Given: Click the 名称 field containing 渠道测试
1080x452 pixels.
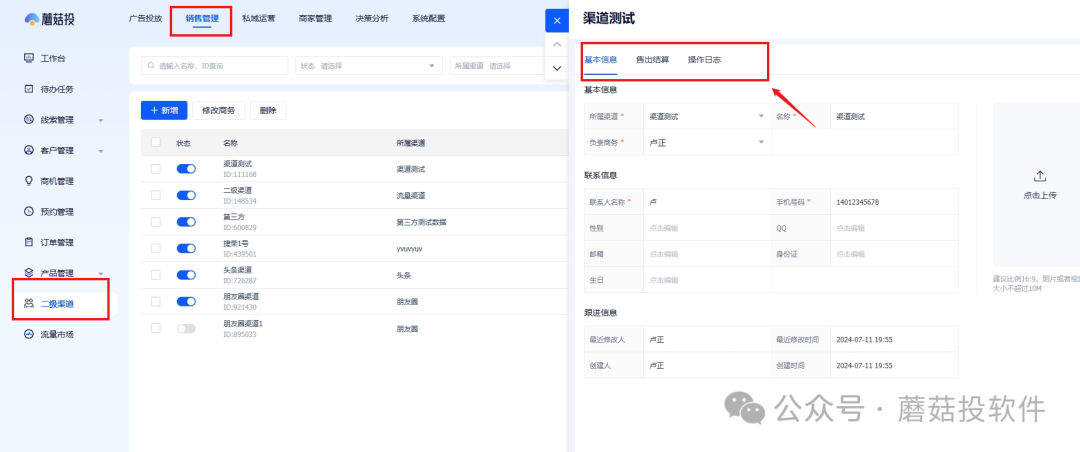Looking at the screenshot, I should (894, 116).
